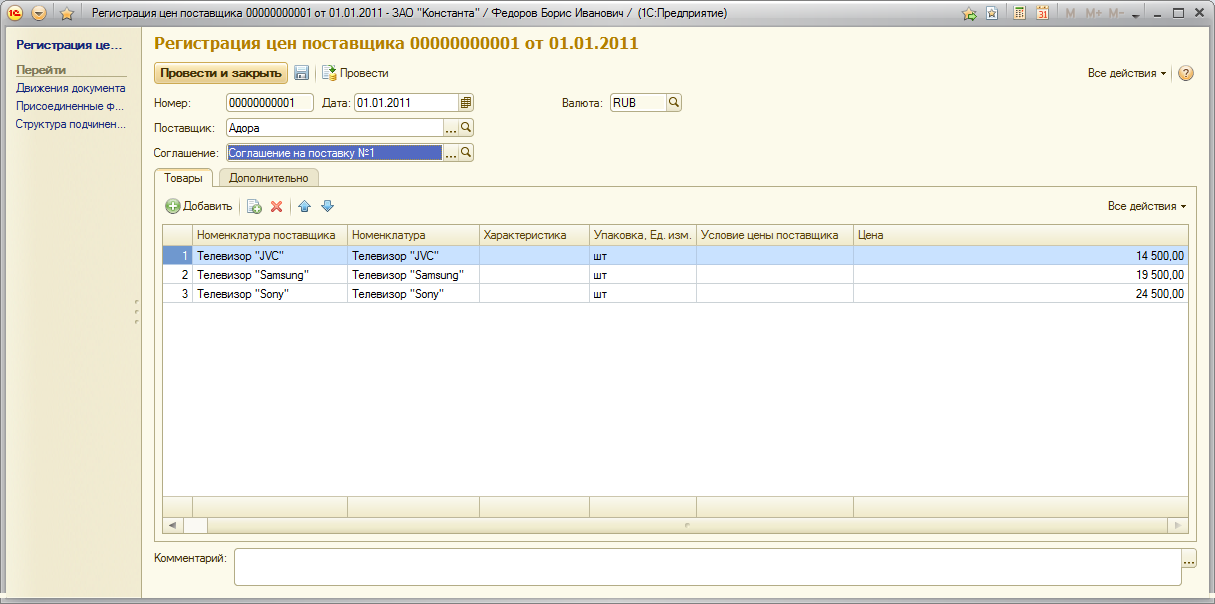Open help with the question mark icon
Screen dimensions: 1215x604
pyautogui.click(x=1186, y=73)
